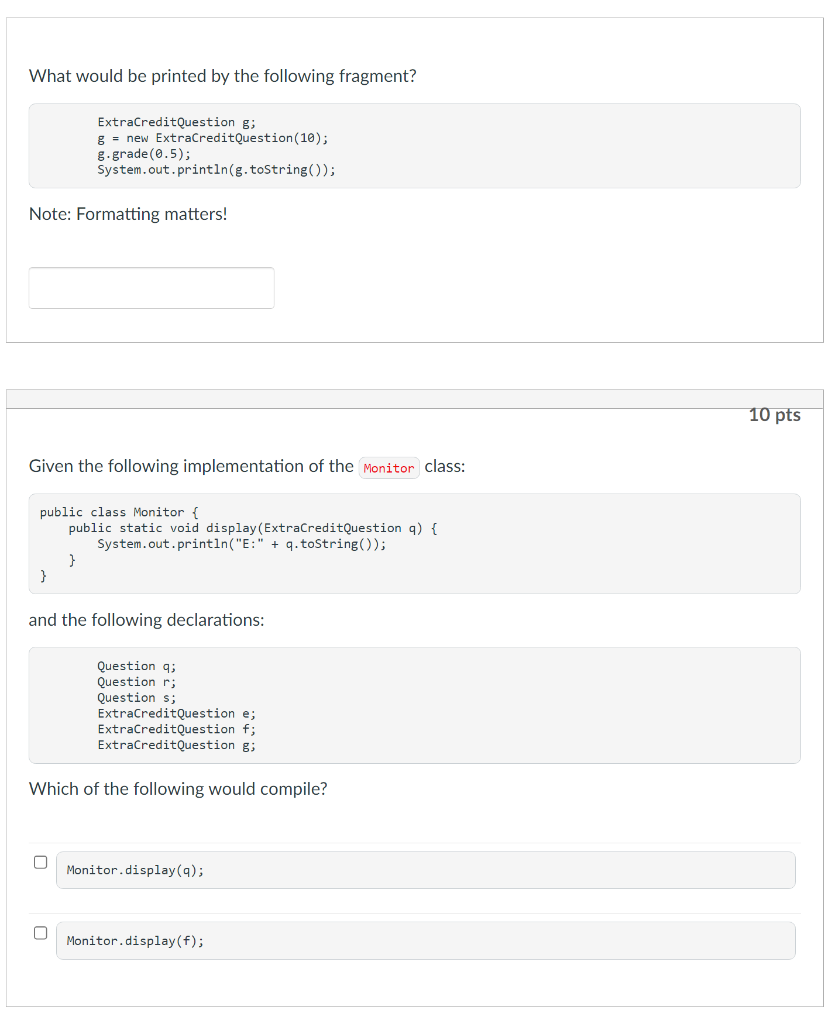This screenshot has height=1024, width=825.
Task: Toggle the first checkbox under the compile question
Action: pyautogui.click(x=40, y=861)
